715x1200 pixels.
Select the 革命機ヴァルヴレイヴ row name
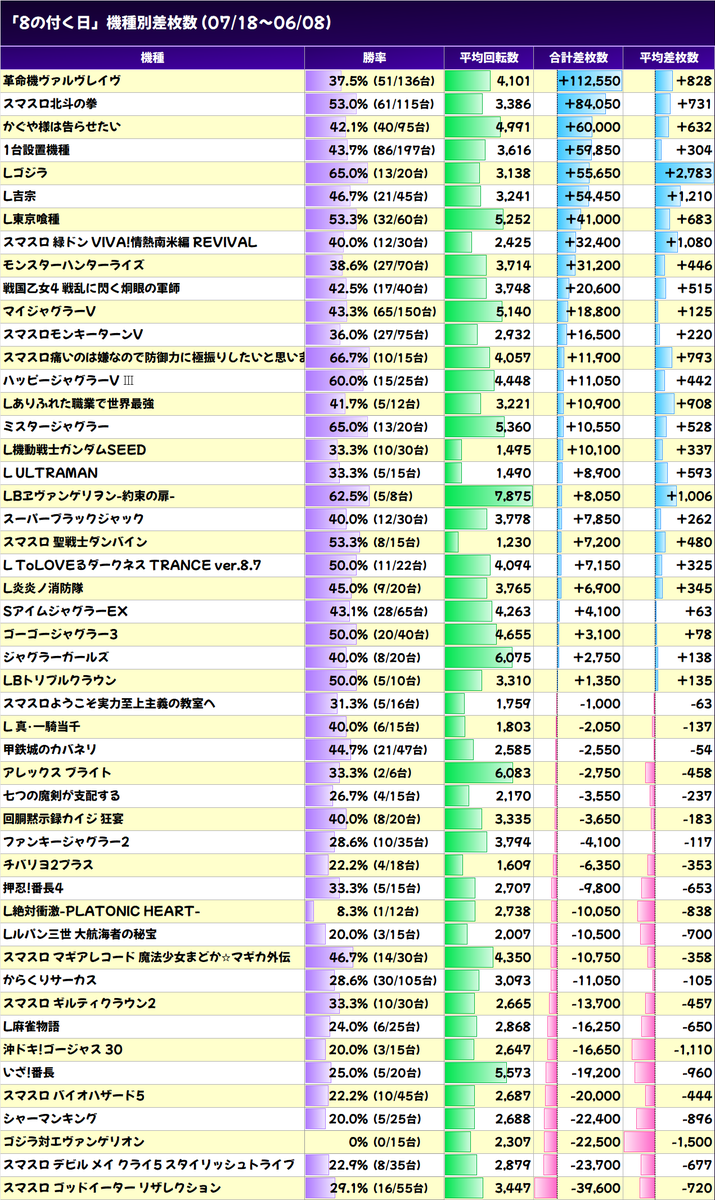[63, 81]
